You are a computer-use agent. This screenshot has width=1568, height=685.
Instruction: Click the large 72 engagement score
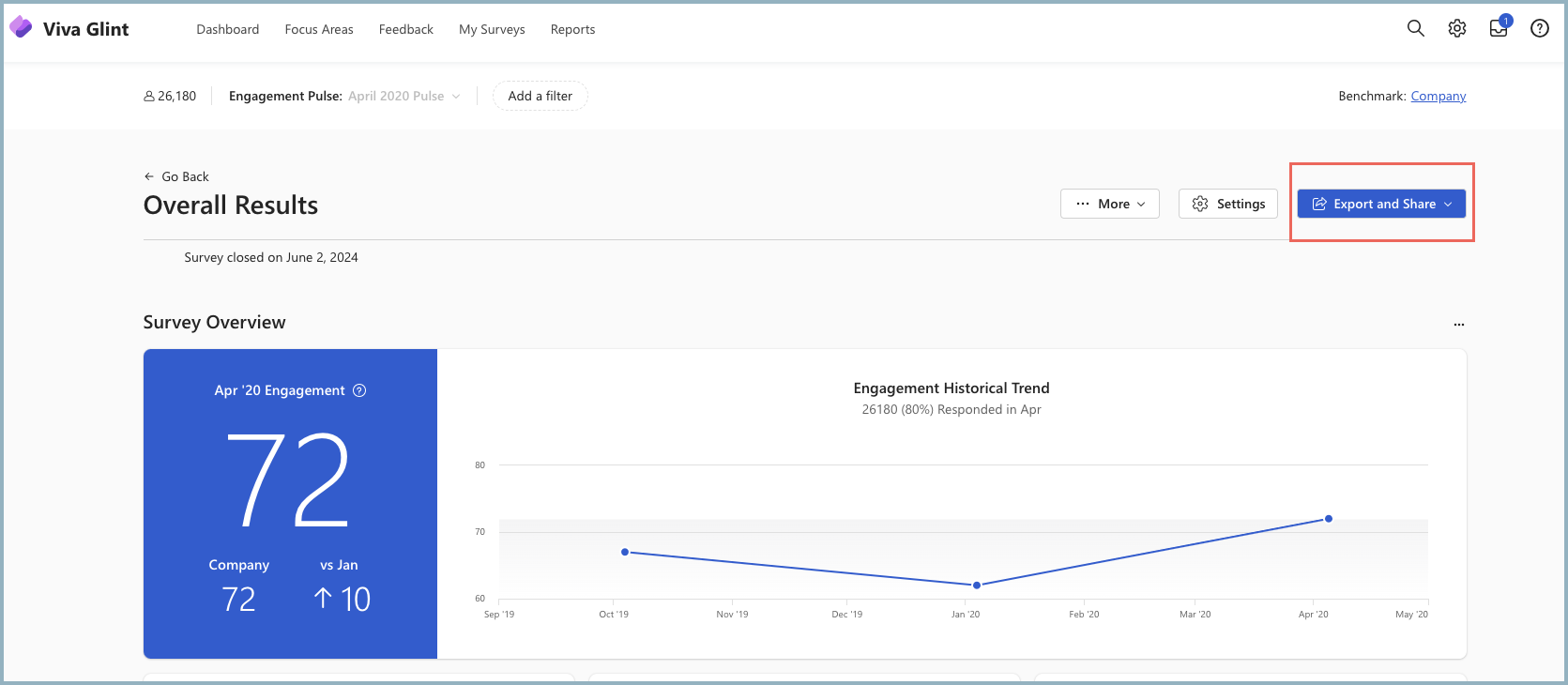point(289,479)
